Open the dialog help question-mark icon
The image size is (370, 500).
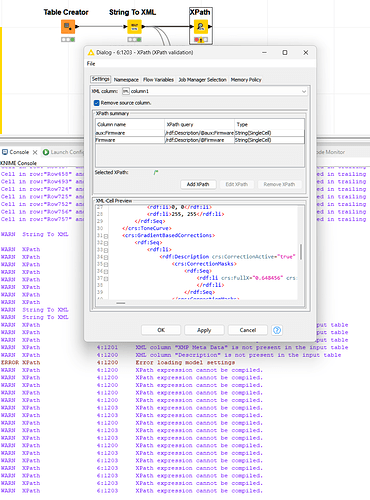[x=277, y=330]
